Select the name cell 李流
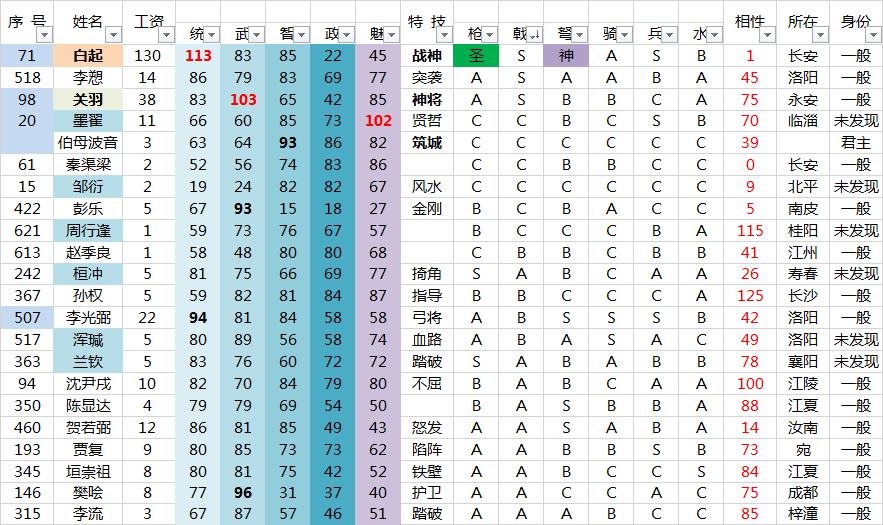This screenshot has width=883, height=525. [x=88, y=514]
